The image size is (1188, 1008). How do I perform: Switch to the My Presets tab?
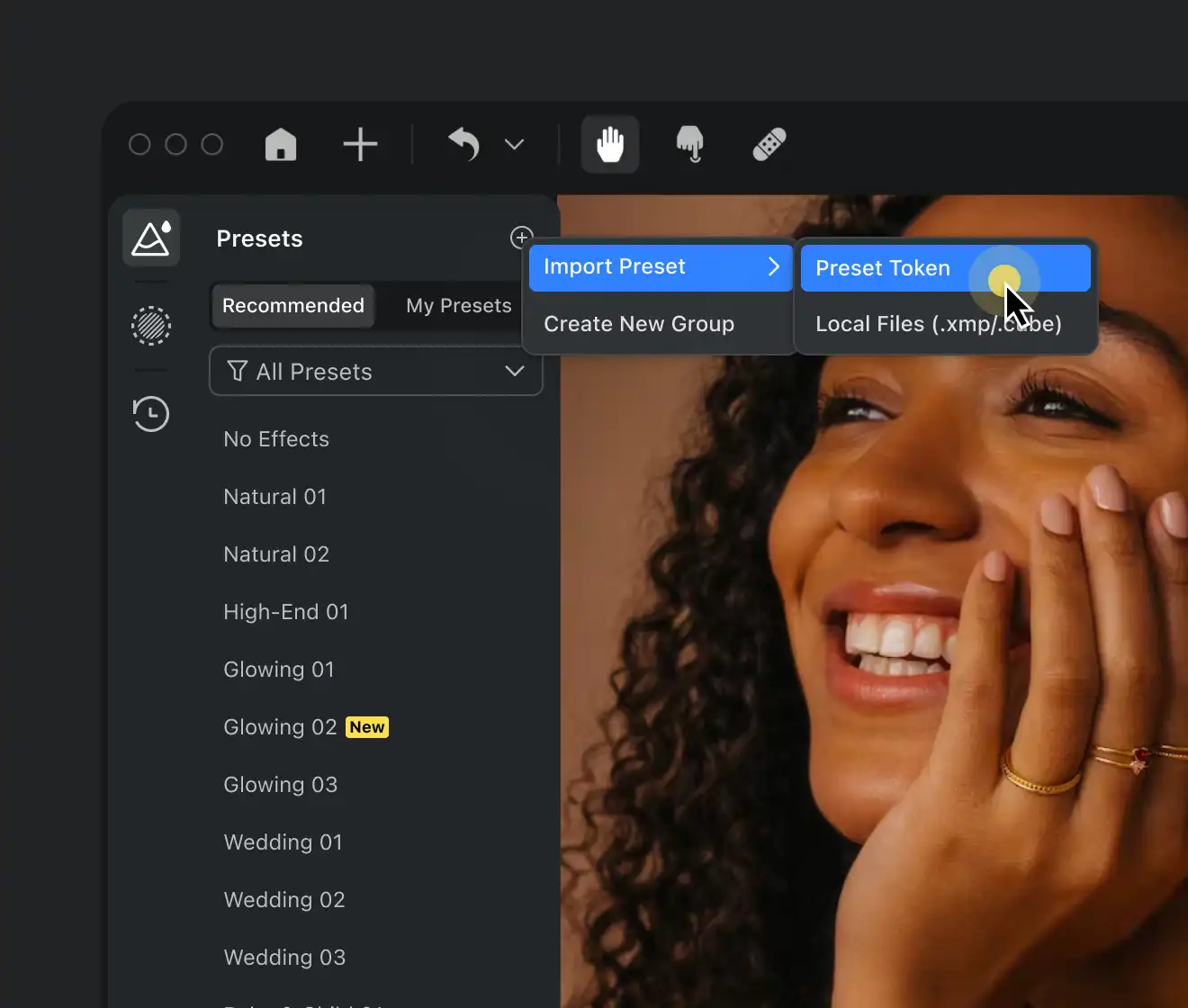458,305
